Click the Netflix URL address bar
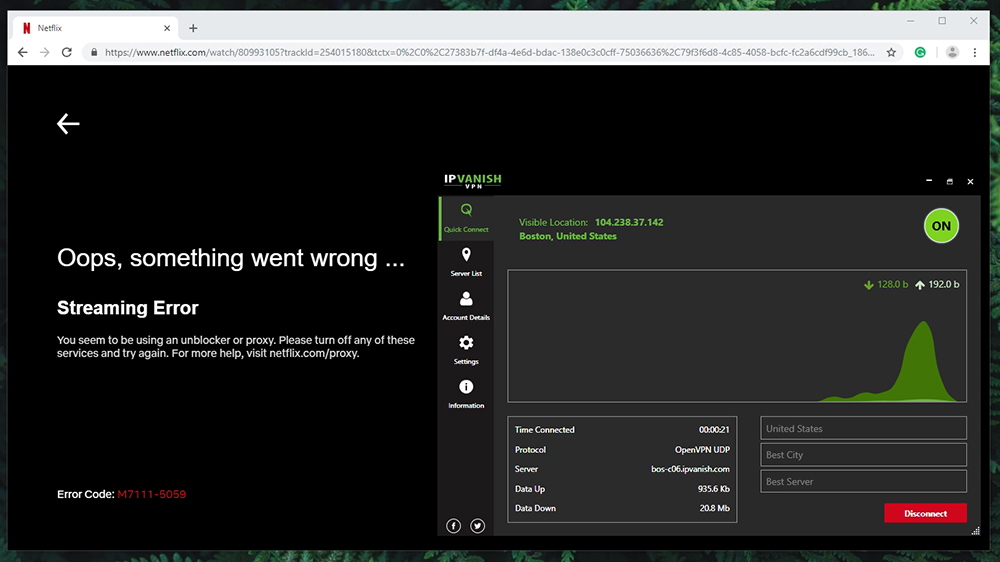The image size is (1000, 562). tap(490, 52)
